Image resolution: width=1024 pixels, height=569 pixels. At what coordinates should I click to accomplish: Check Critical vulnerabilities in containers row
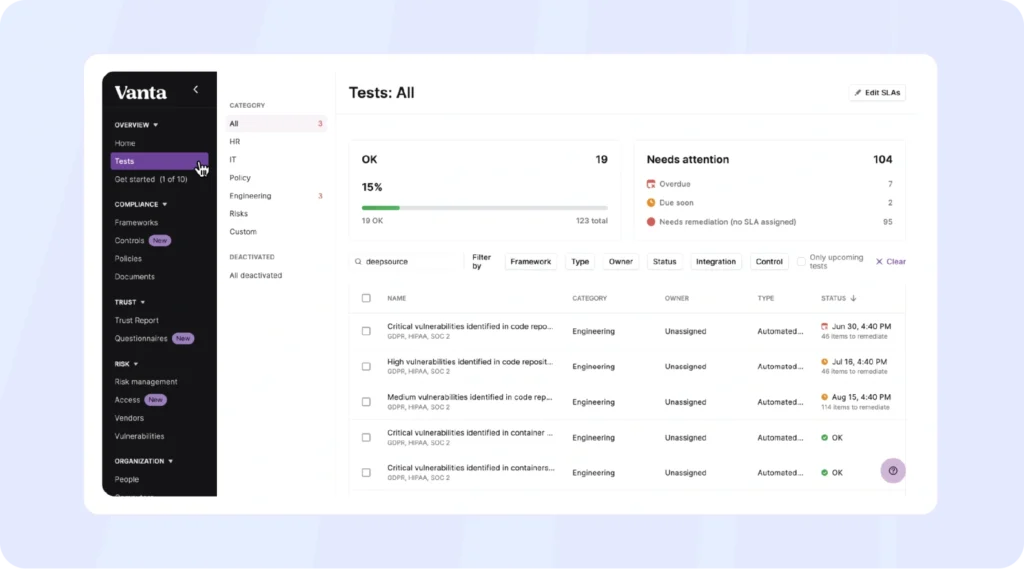pyautogui.click(x=366, y=472)
